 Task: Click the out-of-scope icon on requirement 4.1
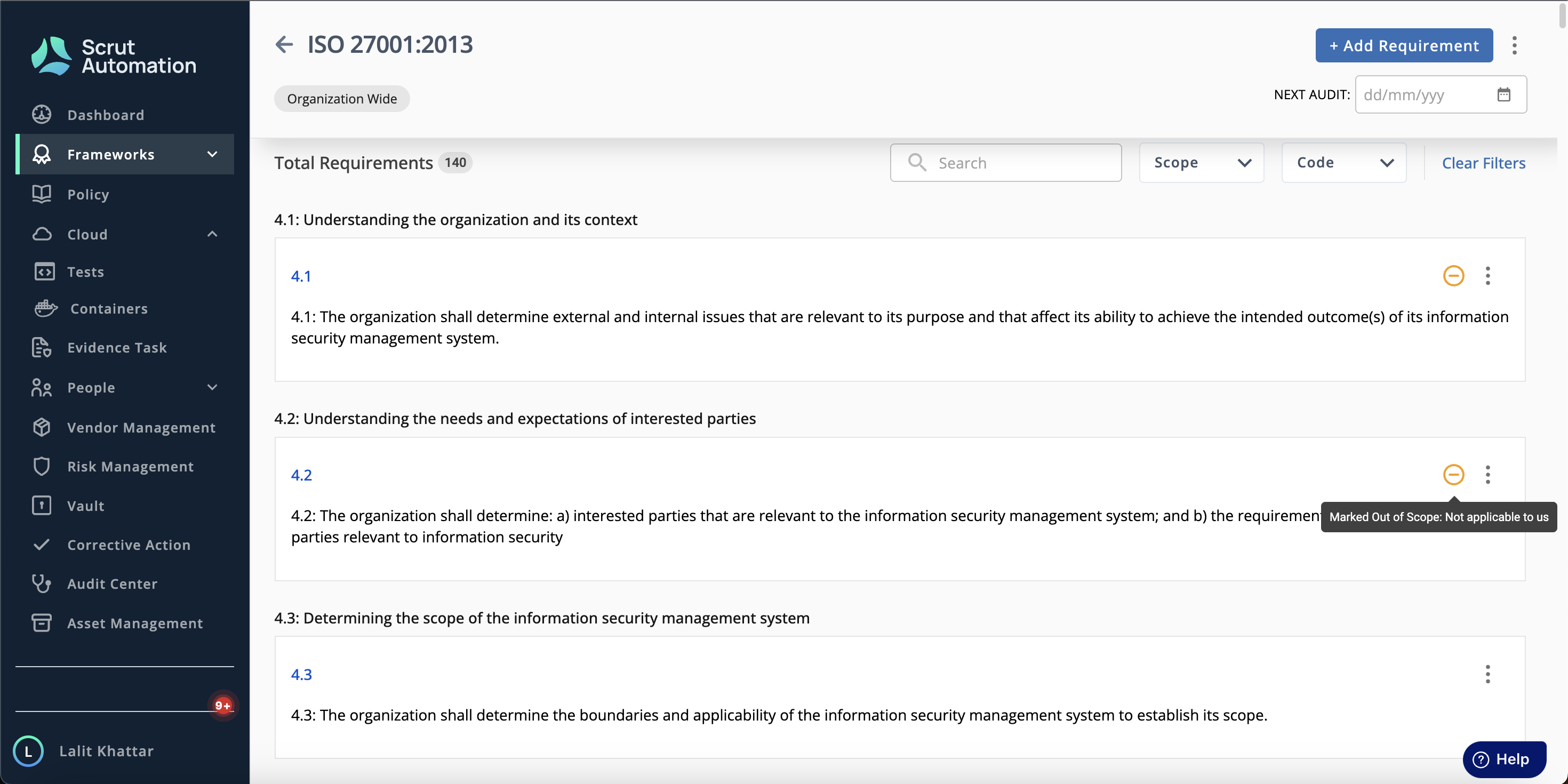pos(1453,276)
